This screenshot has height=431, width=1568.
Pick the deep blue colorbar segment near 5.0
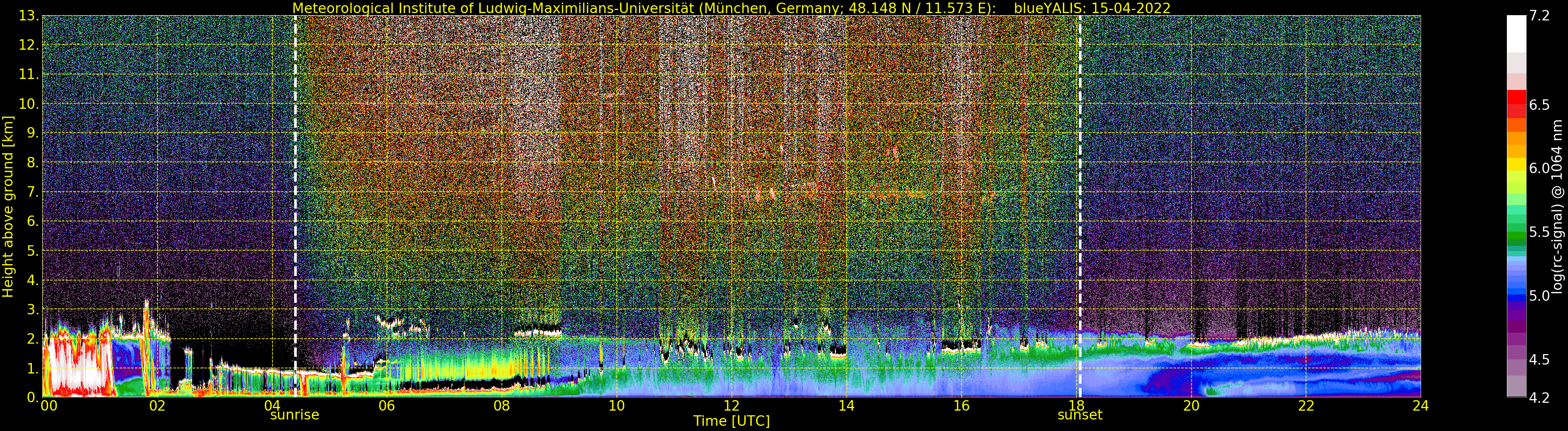click(1516, 298)
